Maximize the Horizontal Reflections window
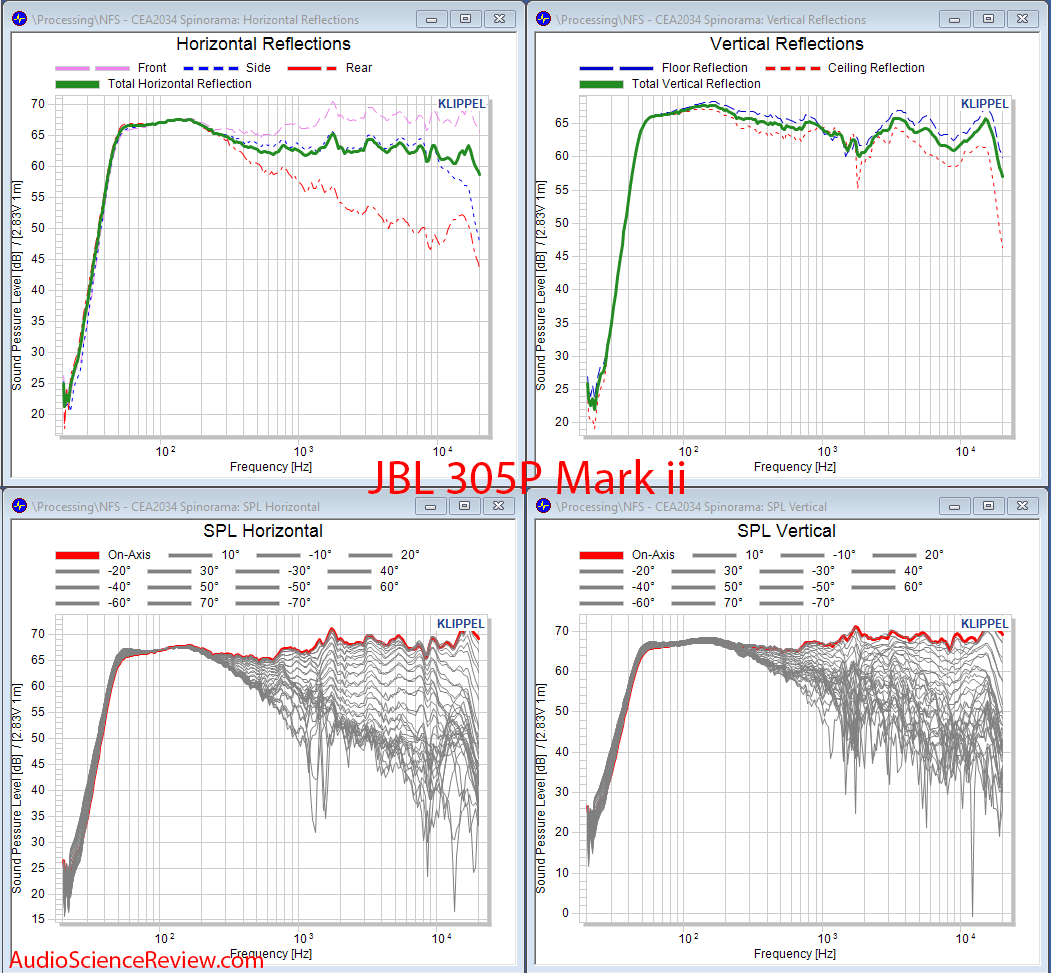1051x973 pixels. [465, 19]
